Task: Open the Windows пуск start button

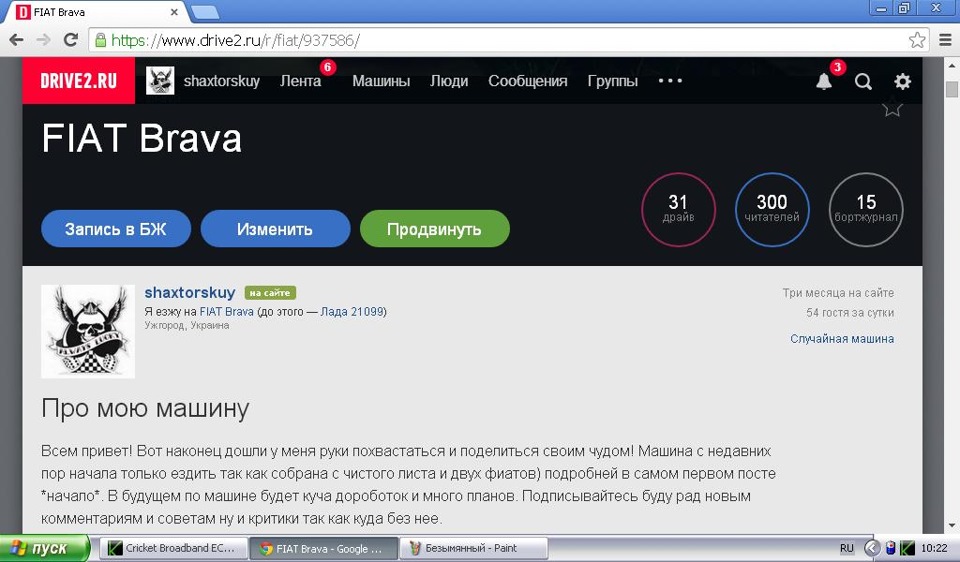Action: (44, 548)
